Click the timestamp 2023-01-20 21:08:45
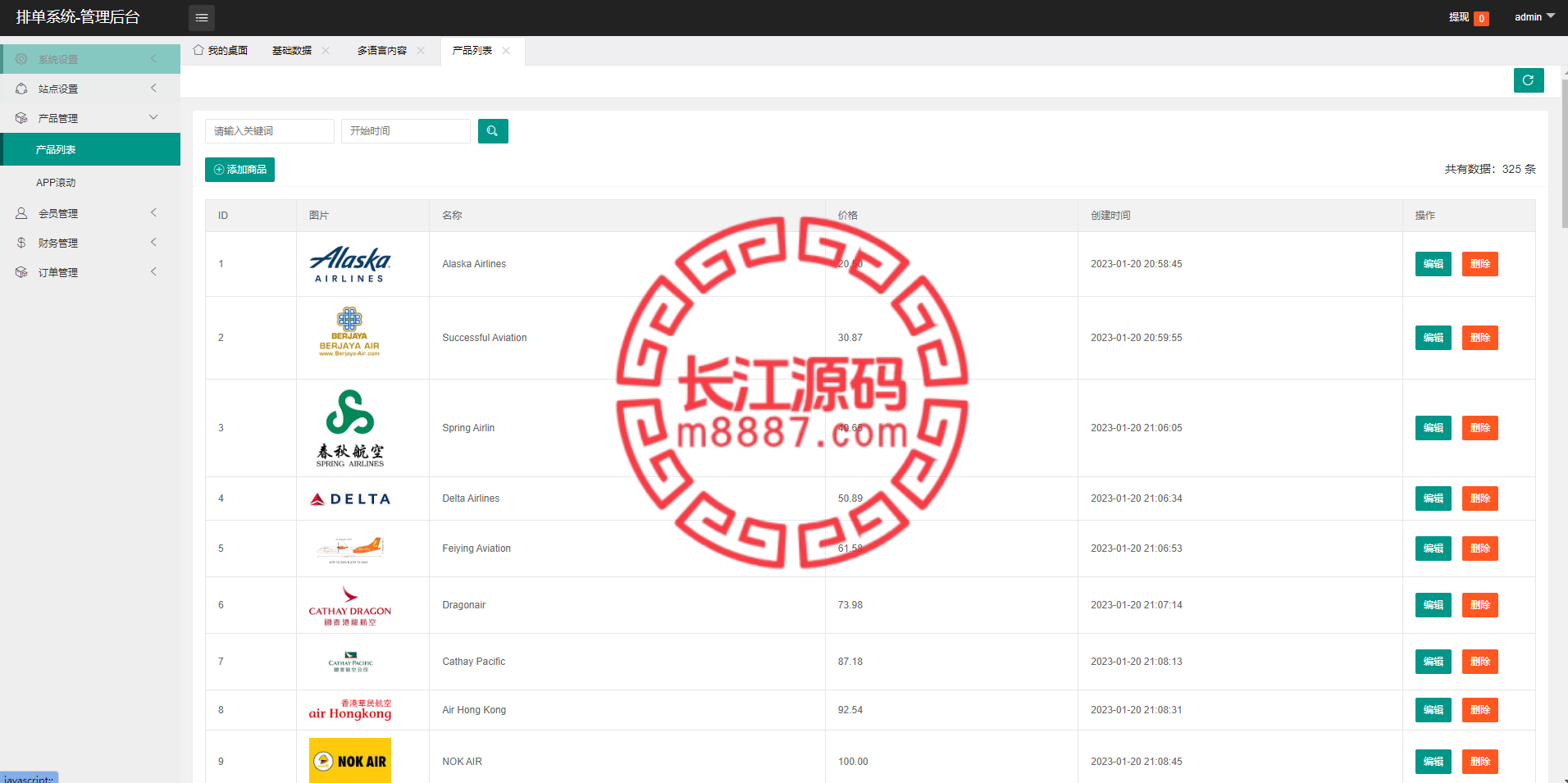1568x783 pixels. 1137,762
